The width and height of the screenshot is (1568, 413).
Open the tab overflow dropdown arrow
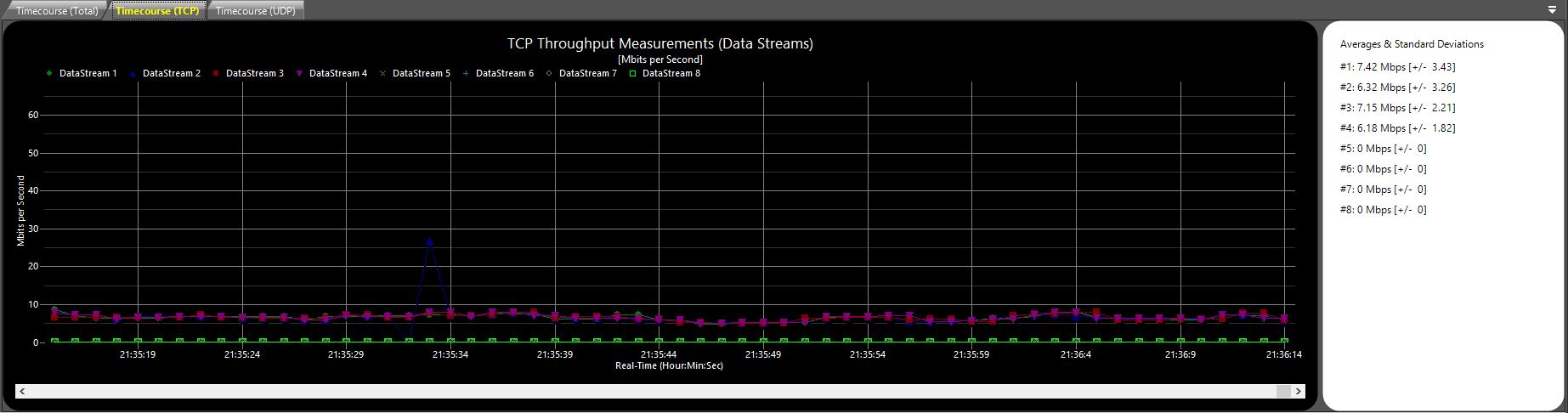pos(1552,10)
